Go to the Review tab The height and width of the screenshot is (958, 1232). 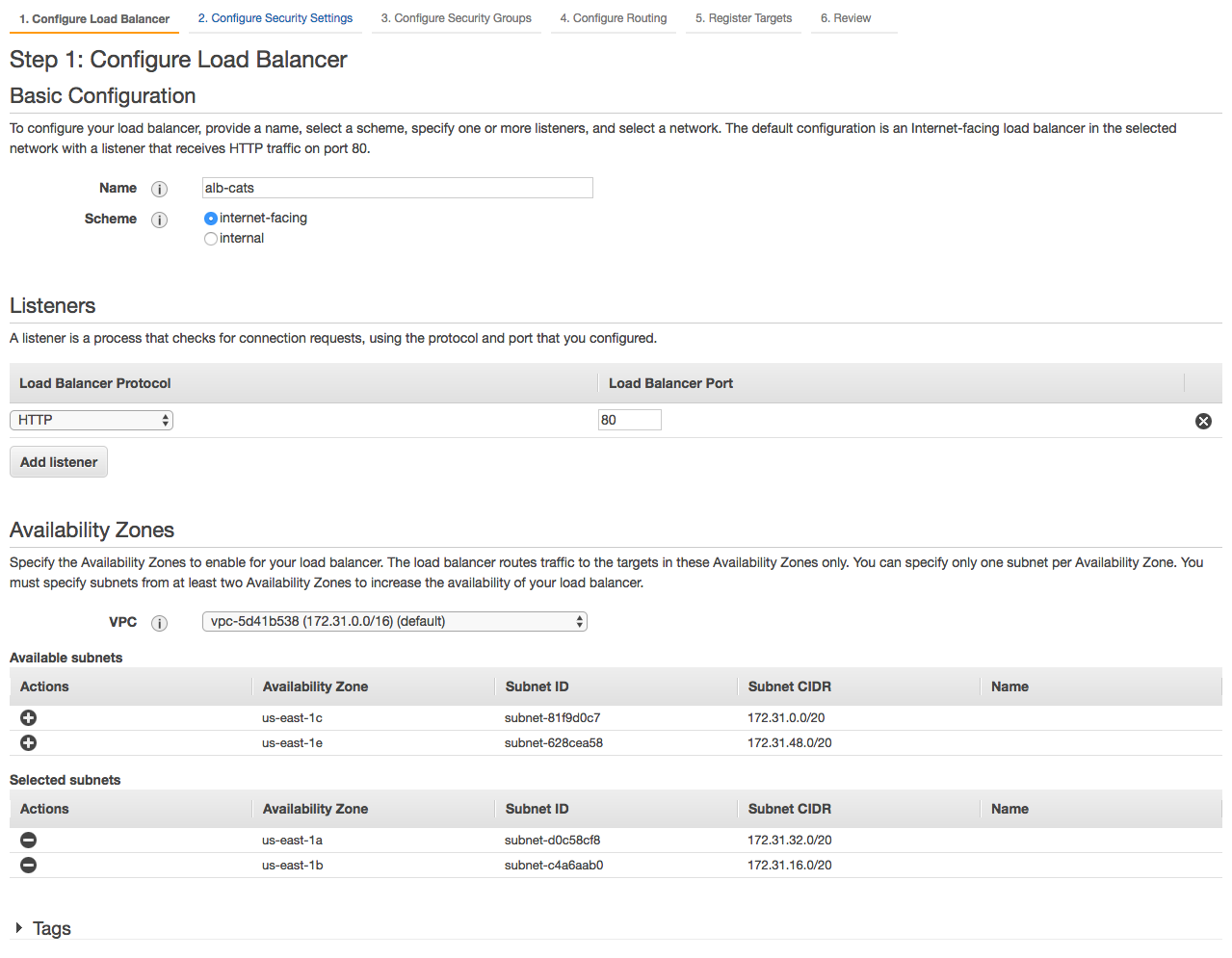coord(846,18)
